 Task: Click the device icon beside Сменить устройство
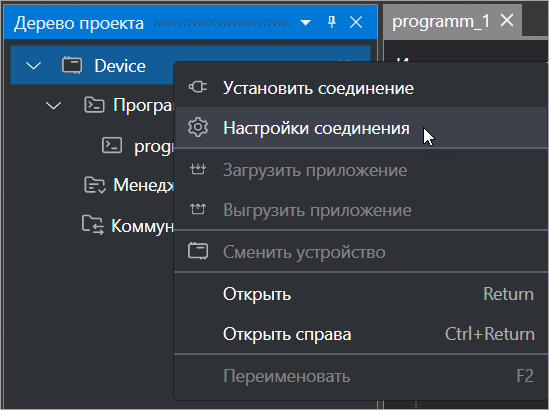(x=198, y=251)
